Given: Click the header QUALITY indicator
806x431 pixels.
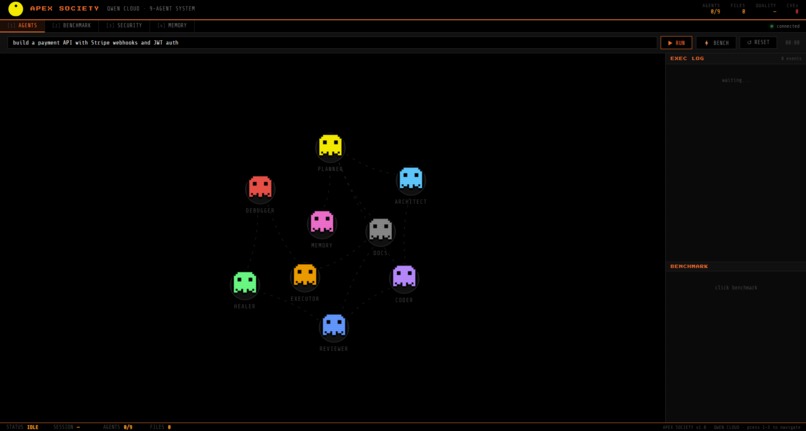Looking at the screenshot, I should click(x=766, y=9).
